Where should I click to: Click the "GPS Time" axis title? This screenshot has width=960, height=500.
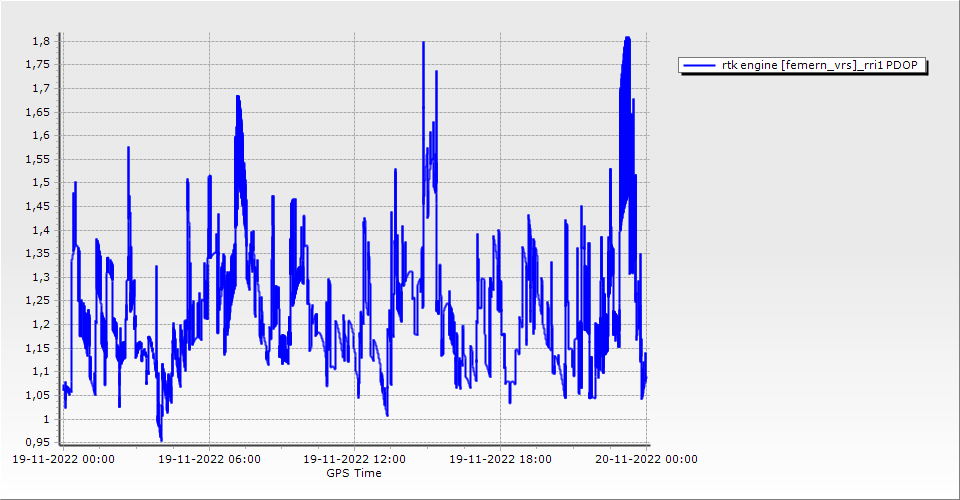pos(354,473)
